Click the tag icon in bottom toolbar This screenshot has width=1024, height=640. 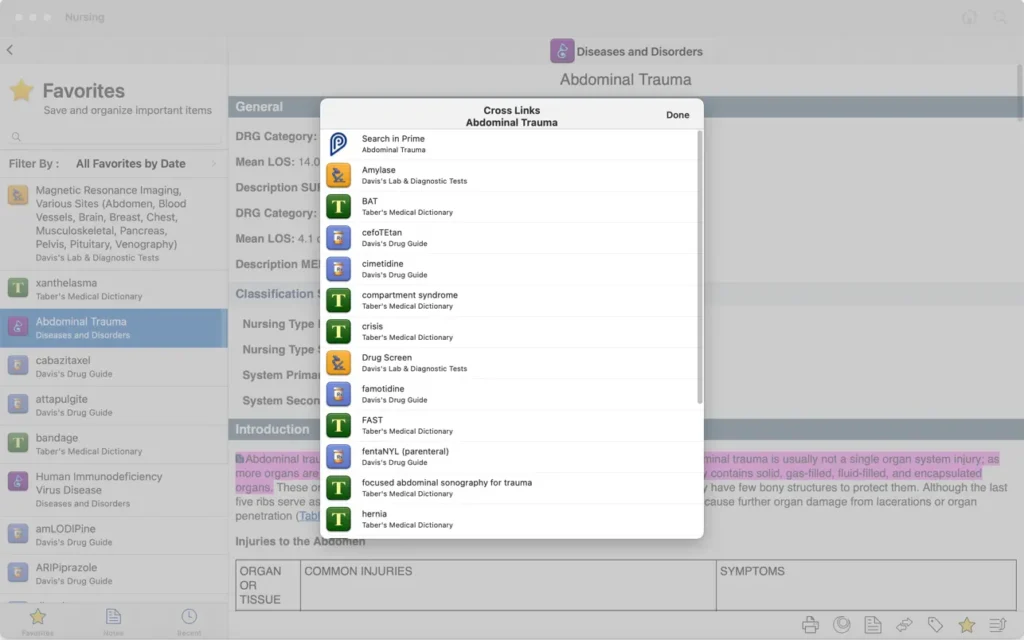pos(935,625)
